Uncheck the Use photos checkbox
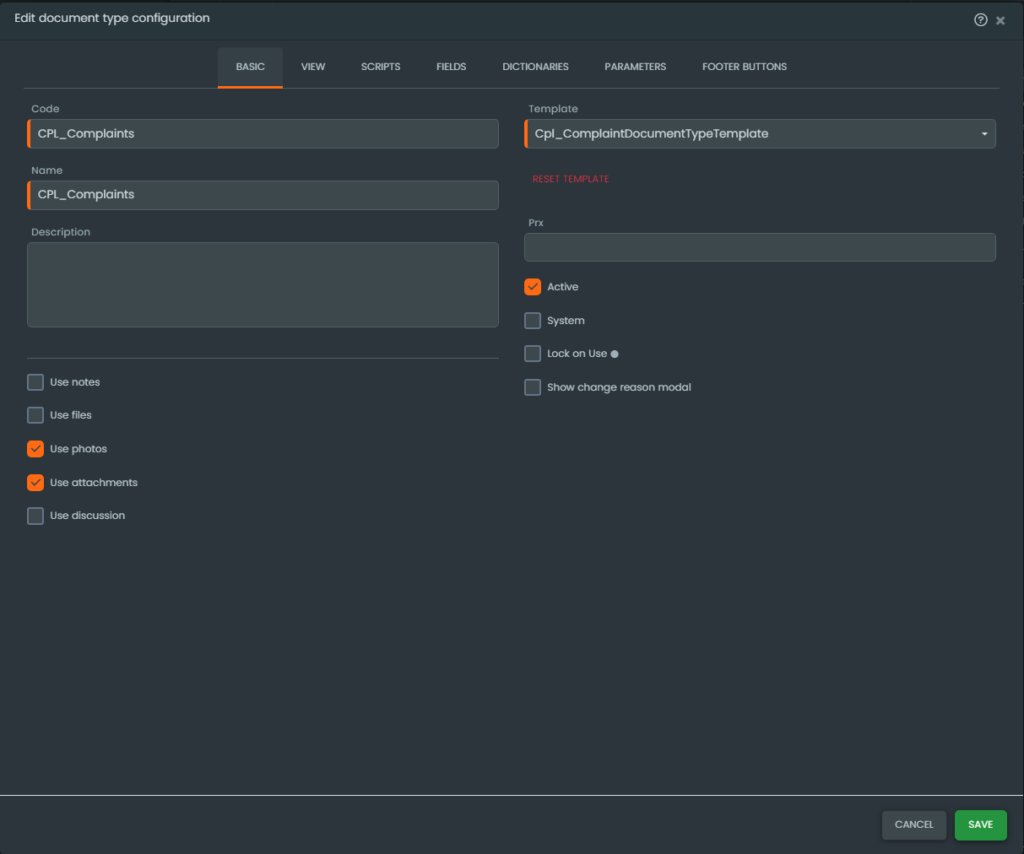The image size is (1024, 854). click(x=36, y=449)
